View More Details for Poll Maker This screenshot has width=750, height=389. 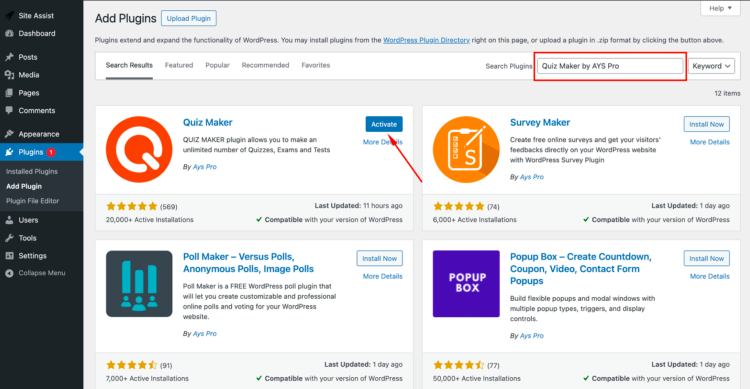383,277
